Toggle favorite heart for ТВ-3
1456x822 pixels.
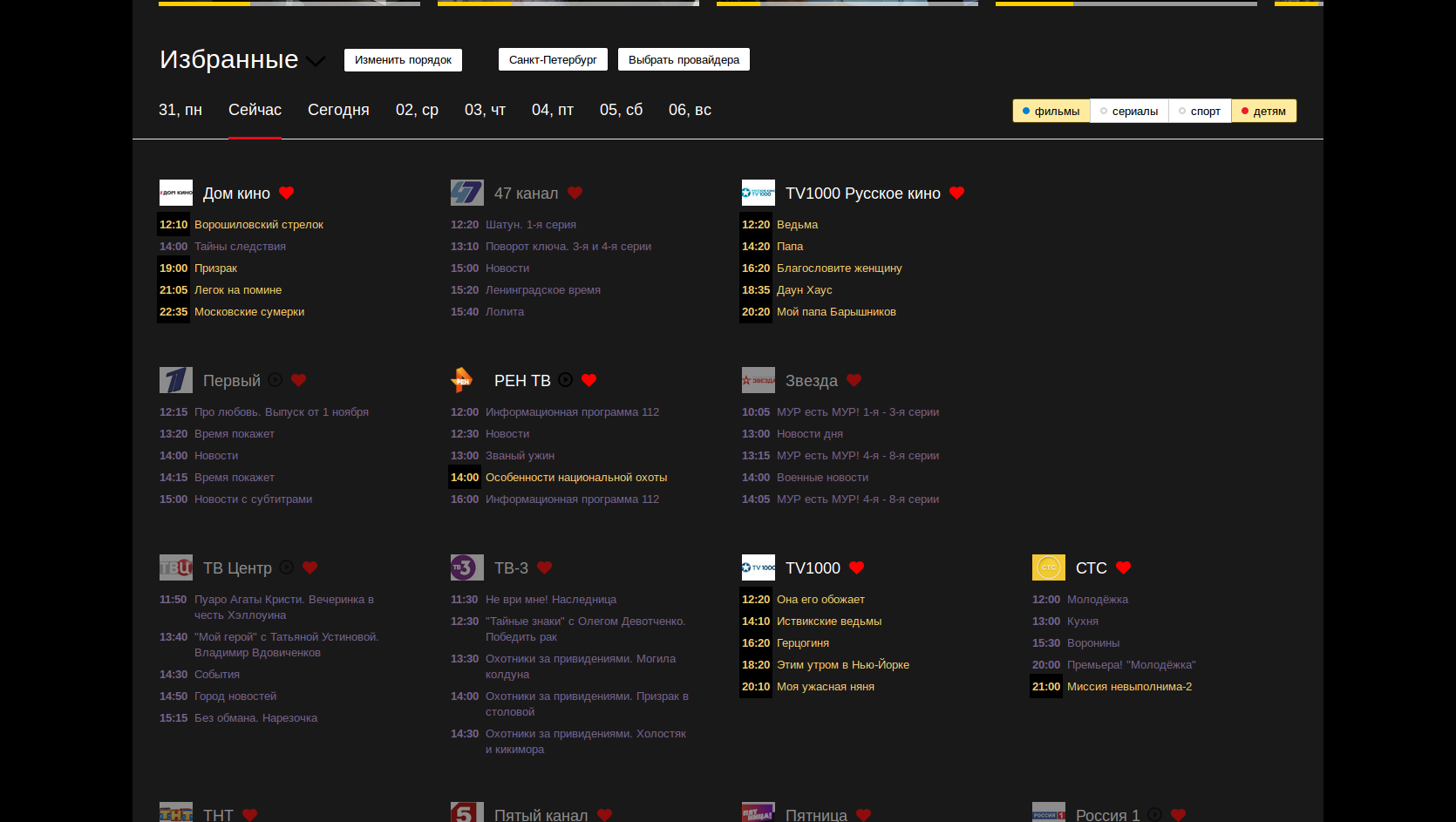545,567
